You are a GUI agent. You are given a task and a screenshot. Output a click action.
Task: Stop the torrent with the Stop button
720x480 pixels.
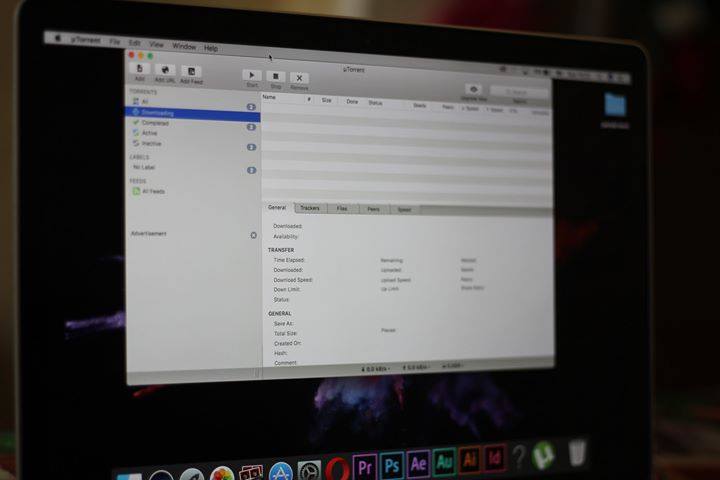click(x=276, y=77)
